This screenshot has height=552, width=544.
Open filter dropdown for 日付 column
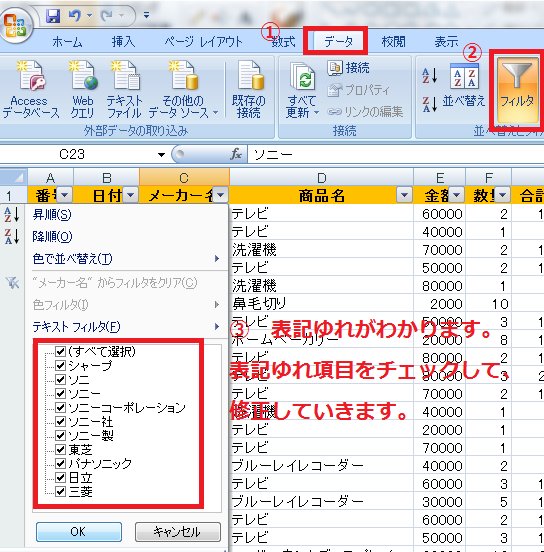(131, 195)
